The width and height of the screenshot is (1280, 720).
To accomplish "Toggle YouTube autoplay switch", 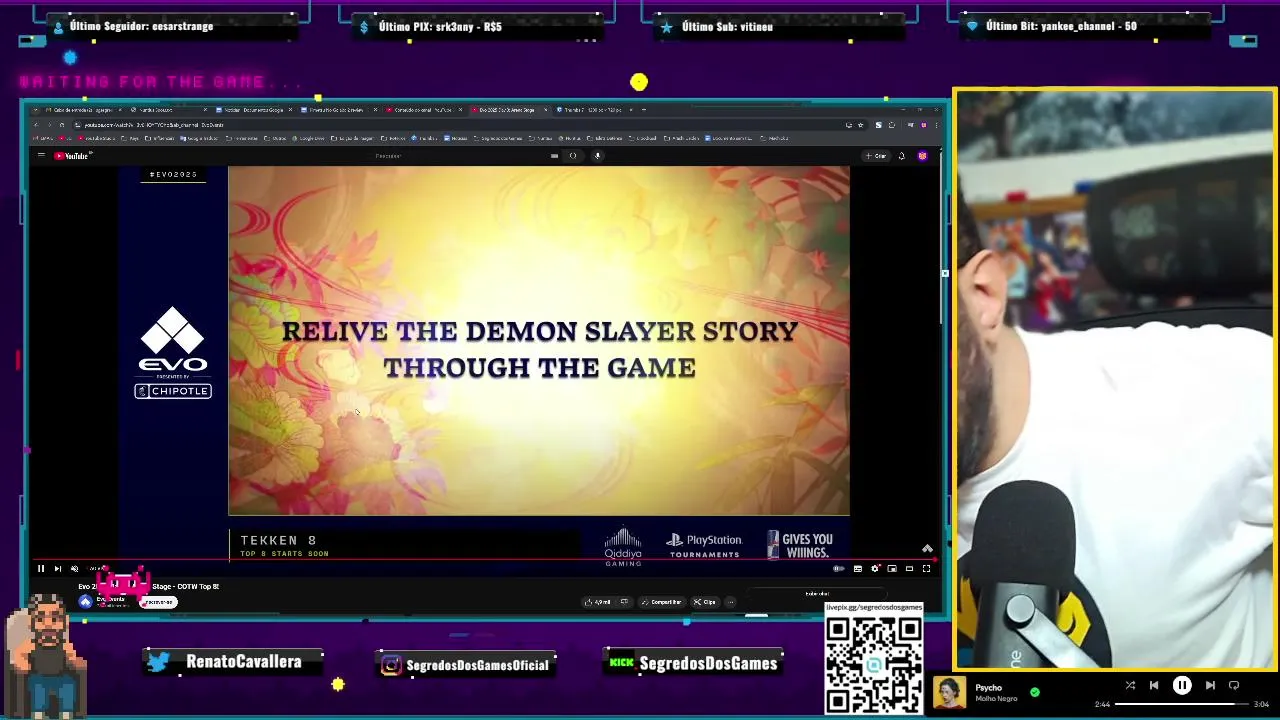I will coord(839,569).
